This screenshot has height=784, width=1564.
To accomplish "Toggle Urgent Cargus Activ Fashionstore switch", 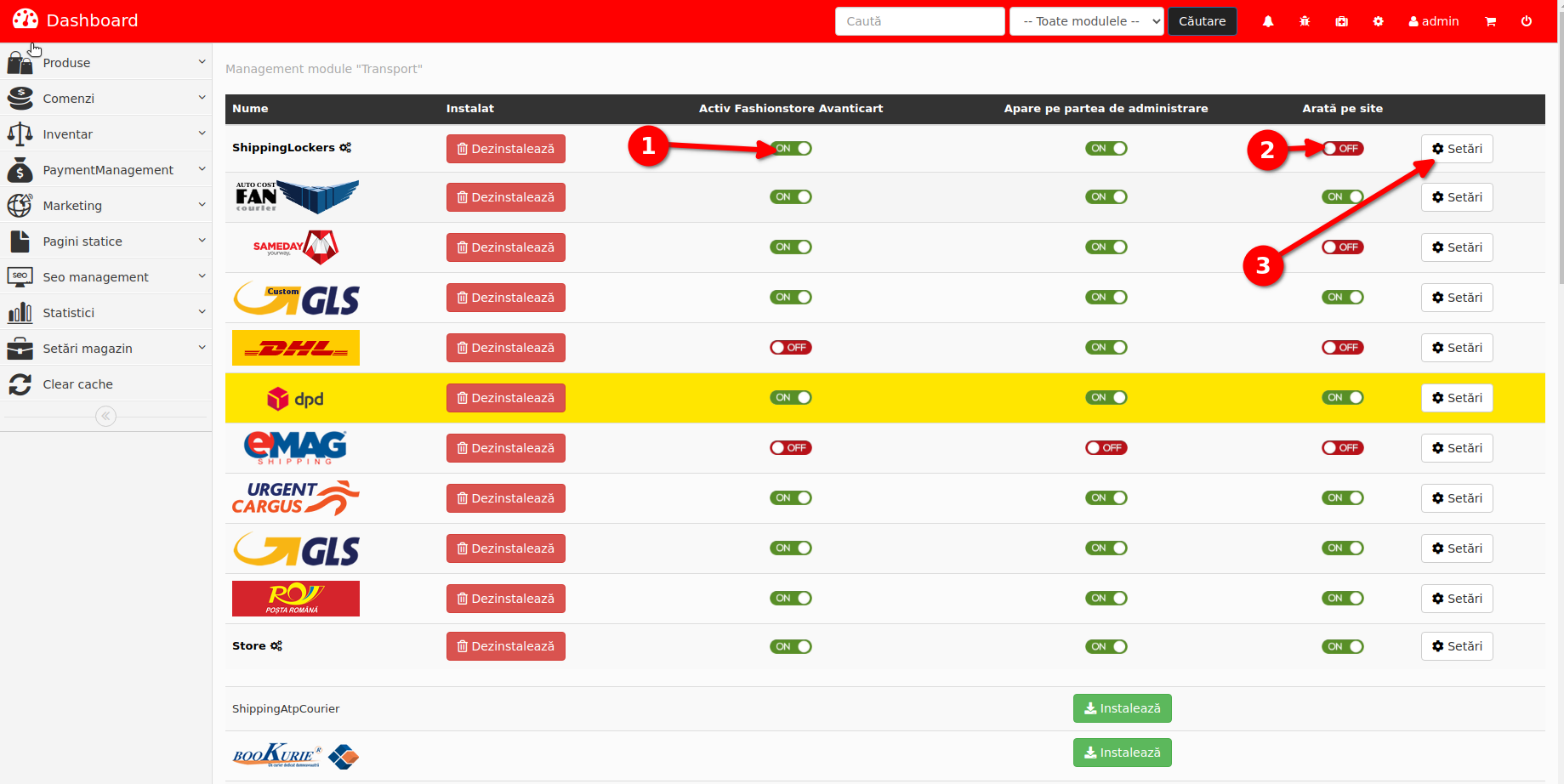I will 791,497.
